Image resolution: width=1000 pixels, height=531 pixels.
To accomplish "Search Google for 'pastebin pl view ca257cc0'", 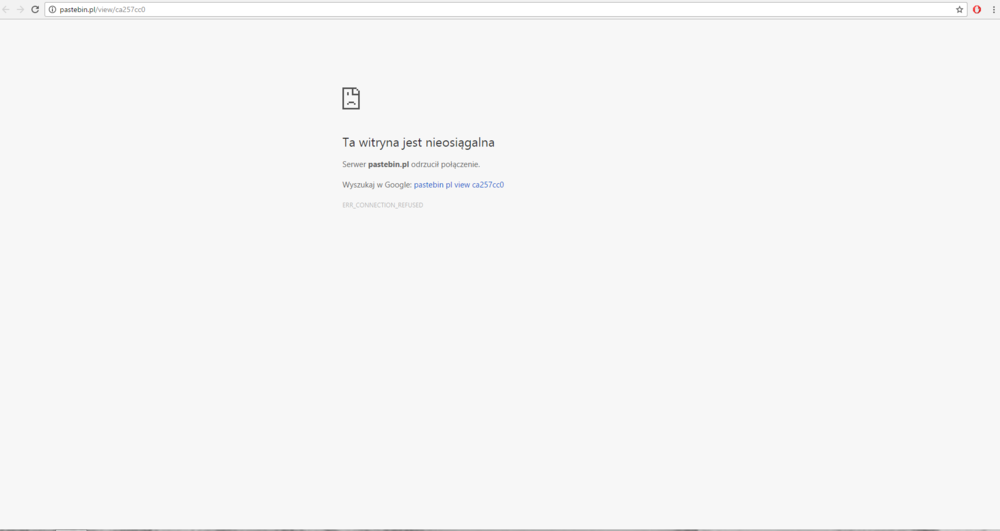I will [459, 185].
